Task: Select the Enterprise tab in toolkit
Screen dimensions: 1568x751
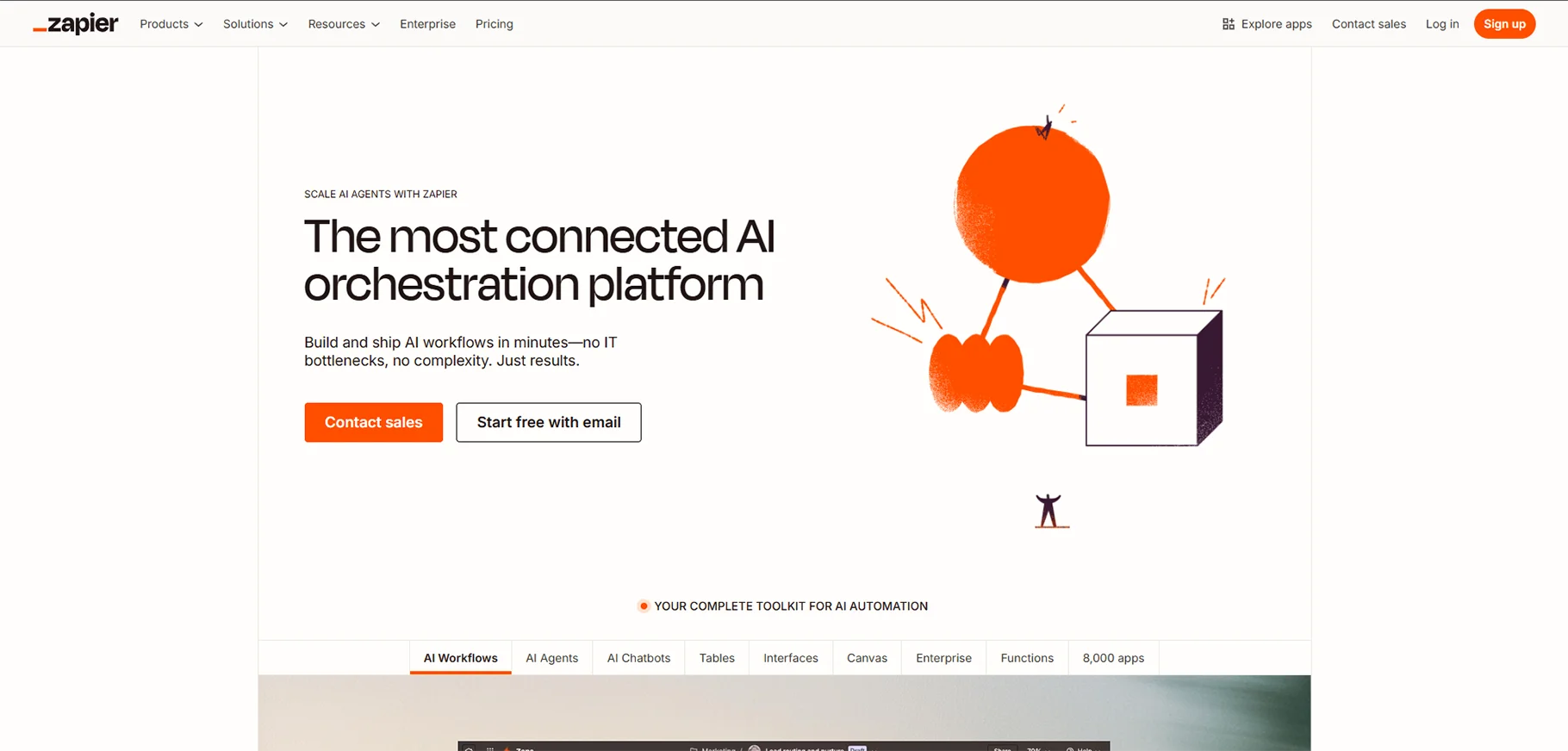Action: click(x=943, y=658)
